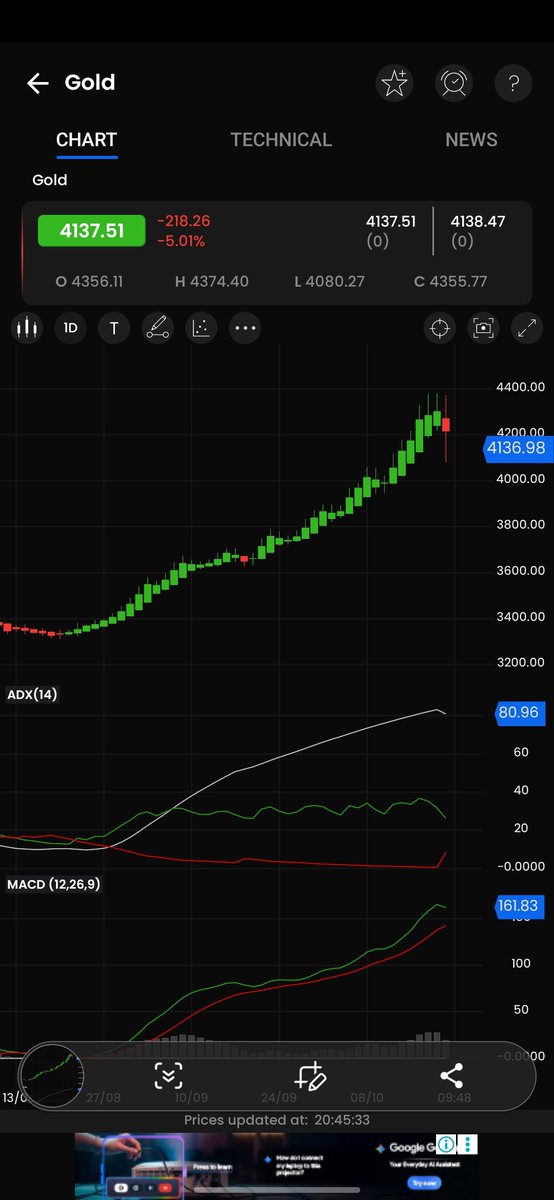
Task: Open the indicators scatter-plot icon
Action: tap(201, 328)
